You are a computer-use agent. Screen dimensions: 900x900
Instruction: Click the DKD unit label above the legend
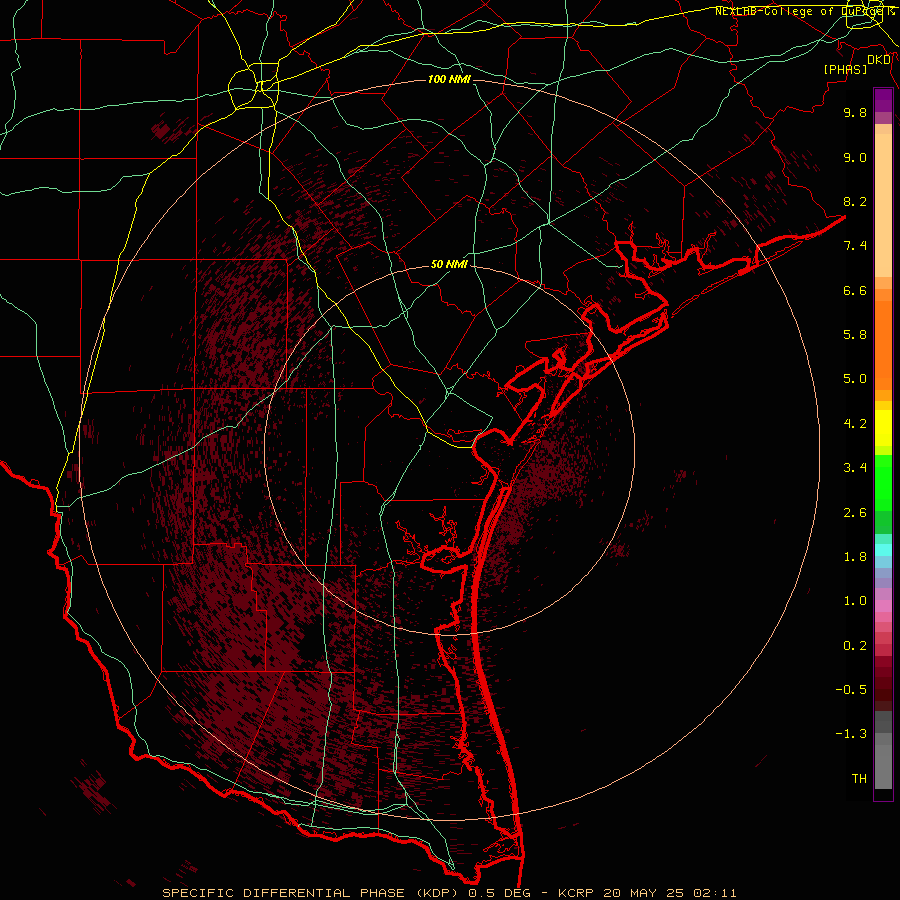[879, 60]
